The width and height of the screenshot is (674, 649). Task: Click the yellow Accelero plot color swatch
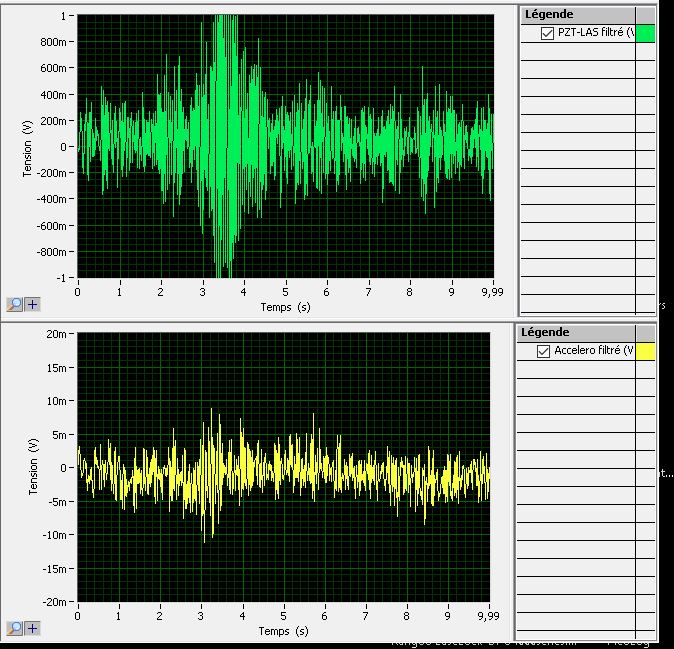(645, 351)
